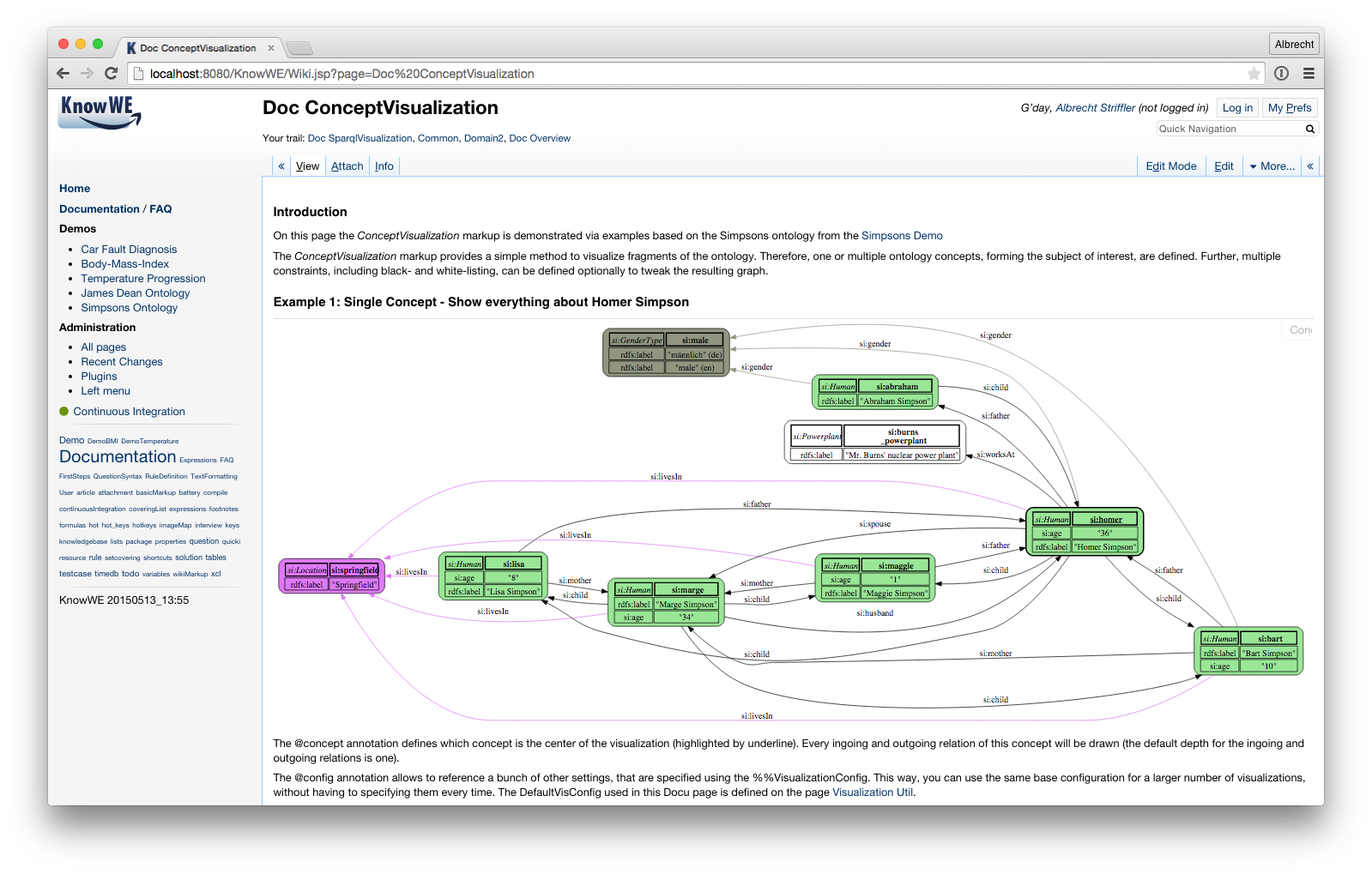Image resolution: width=1372 pixels, height=874 pixels.
Task: Switch to the View tab
Action: [x=307, y=166]
